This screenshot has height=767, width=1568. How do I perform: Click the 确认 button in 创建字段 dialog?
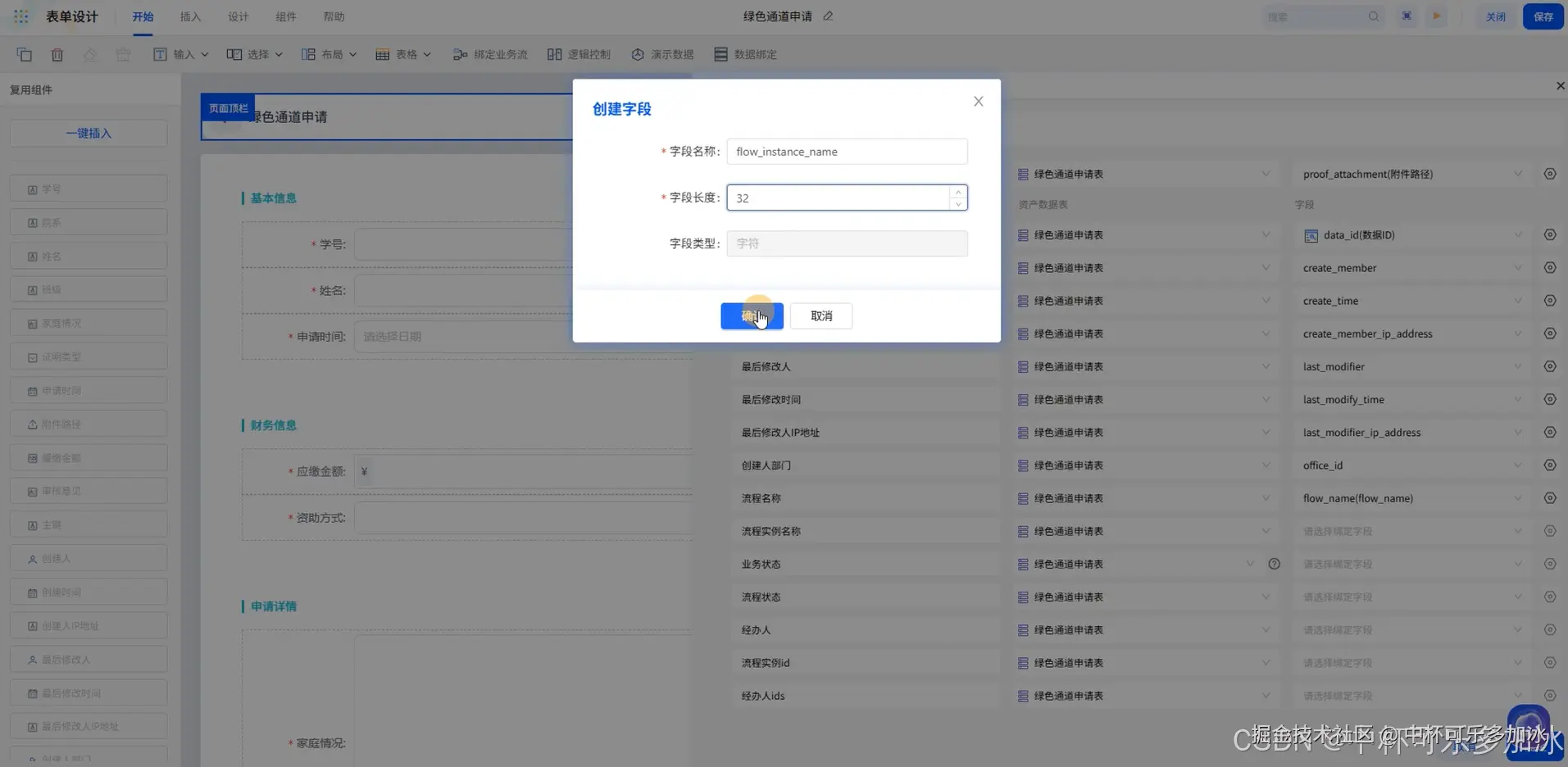coord(751,315)
